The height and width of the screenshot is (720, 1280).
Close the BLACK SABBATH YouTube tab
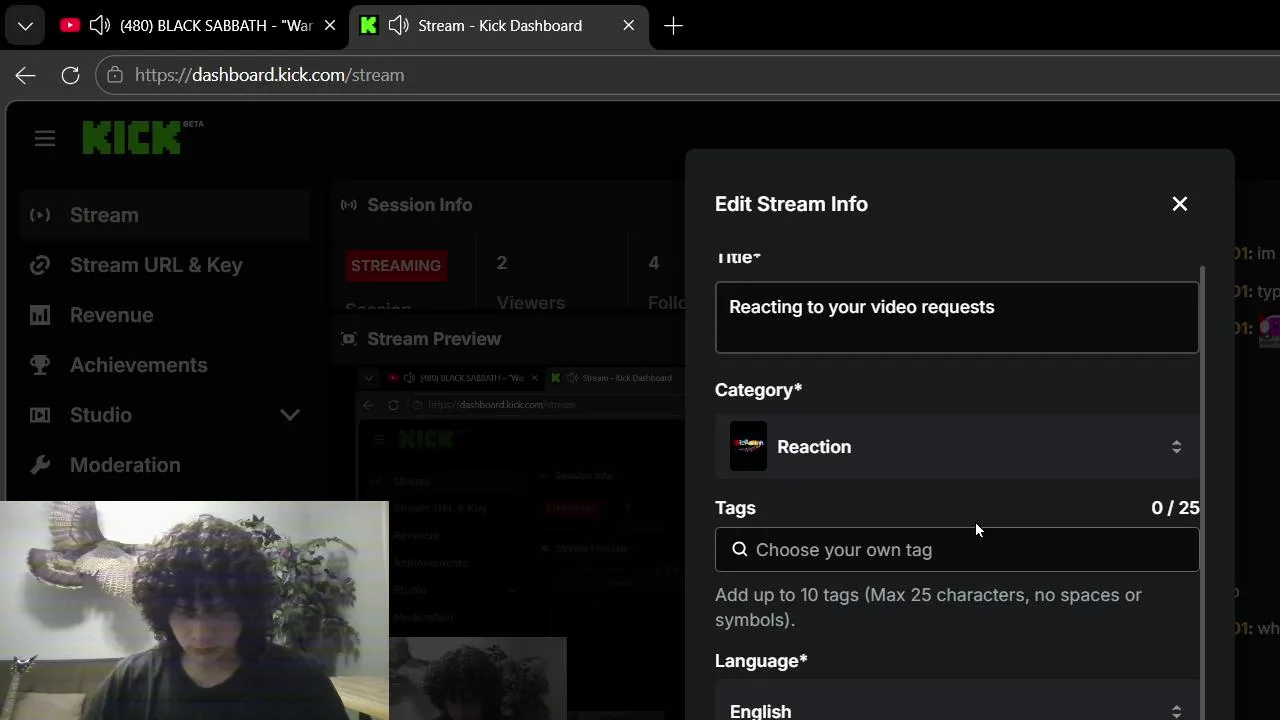330,26
